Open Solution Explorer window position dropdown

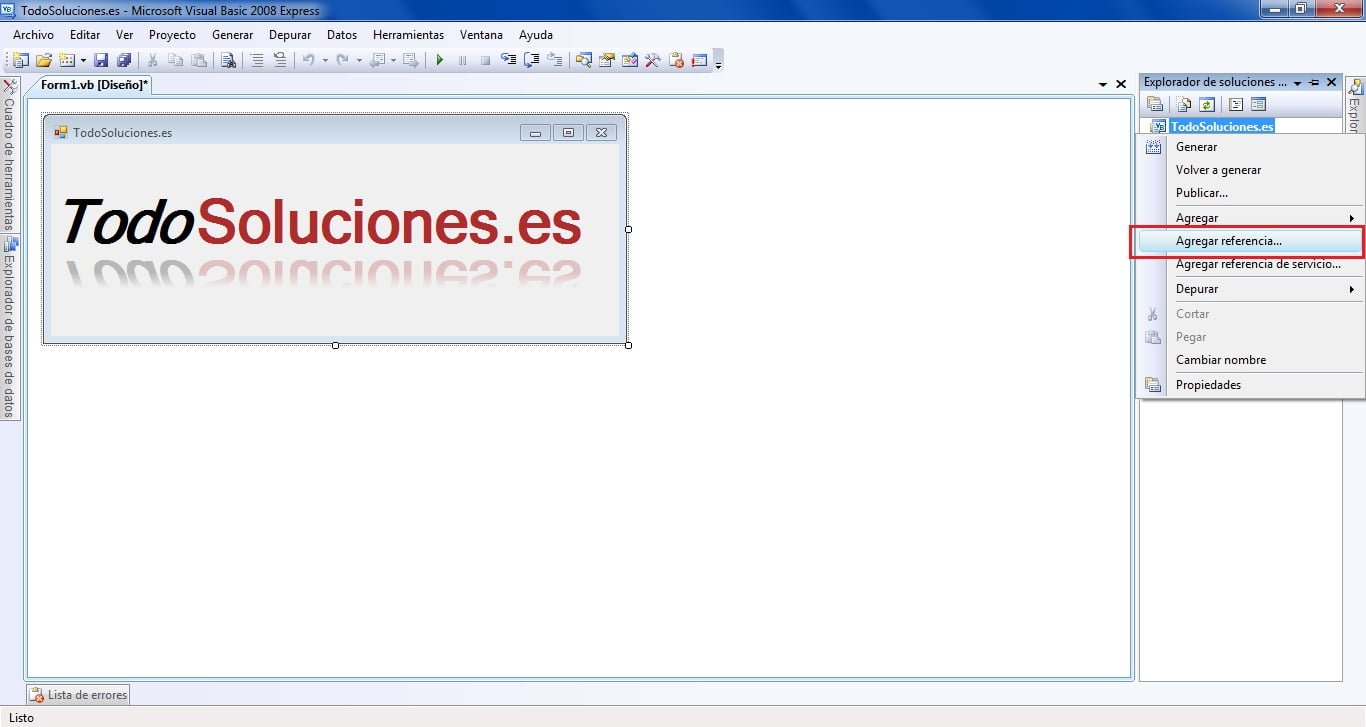[x=1297, y=83]
